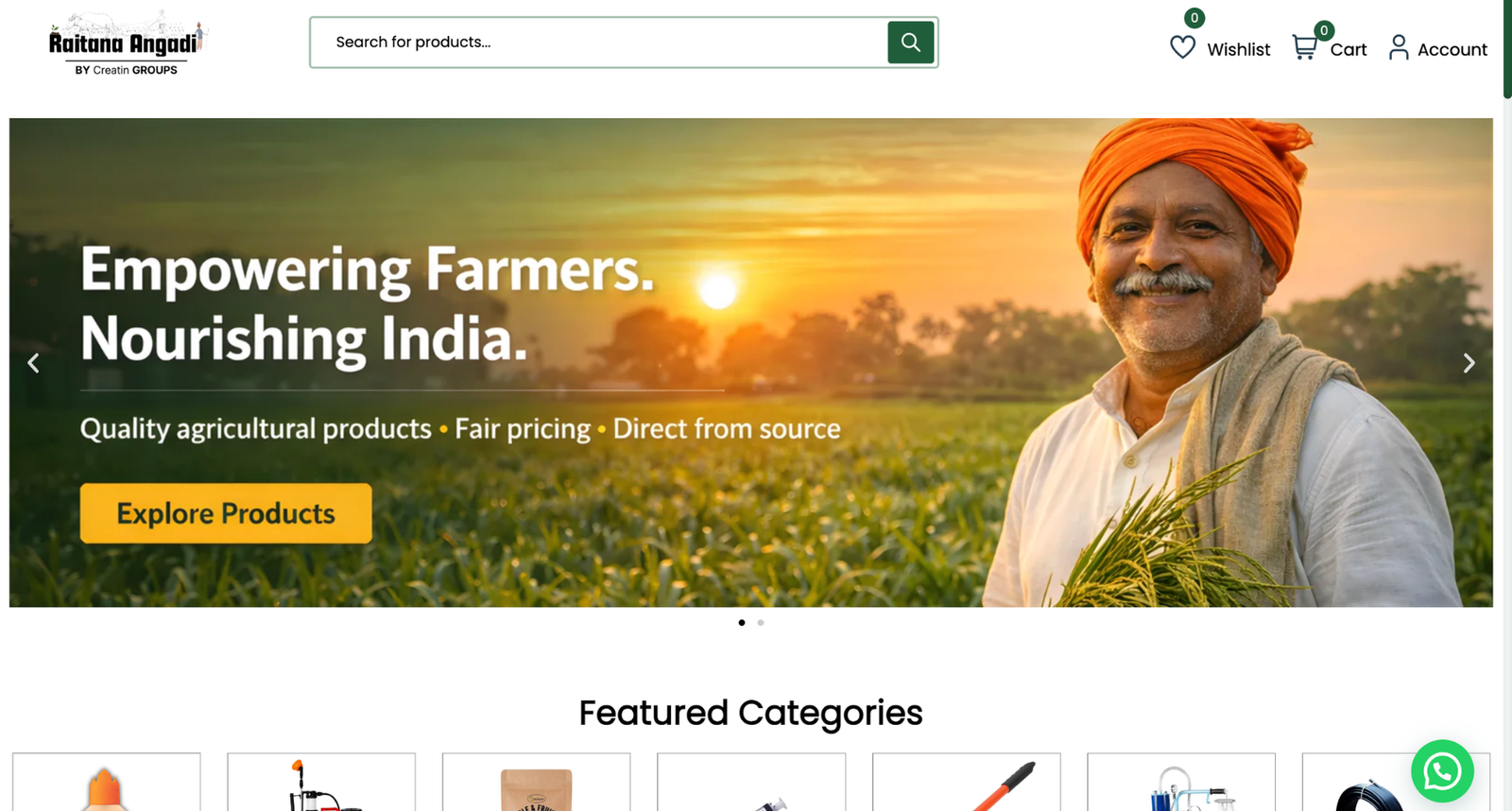
Task: Click the cart item count badge
Action: (1324, 30)
